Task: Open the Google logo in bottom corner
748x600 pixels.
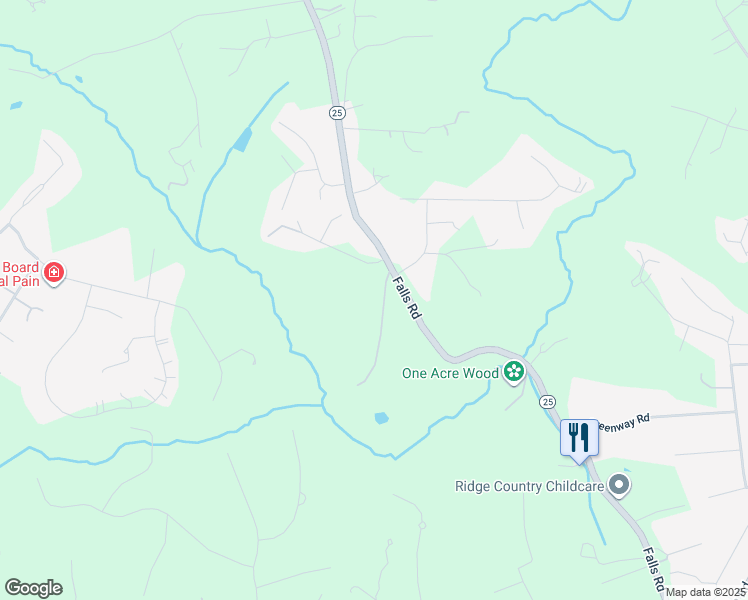Action: pos(33,588)
